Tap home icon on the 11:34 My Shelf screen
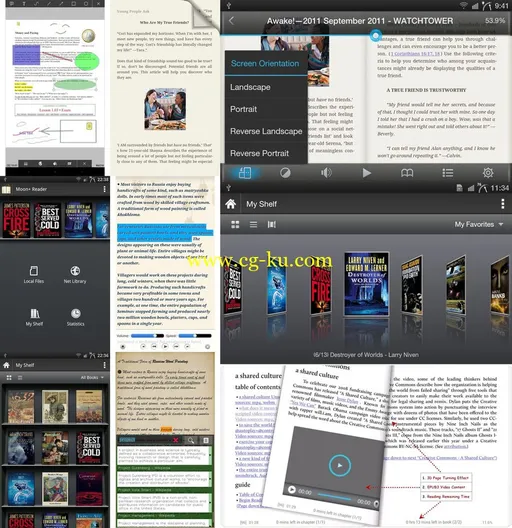This screenshot has height=528, width=512. click(x=231, y=204)
